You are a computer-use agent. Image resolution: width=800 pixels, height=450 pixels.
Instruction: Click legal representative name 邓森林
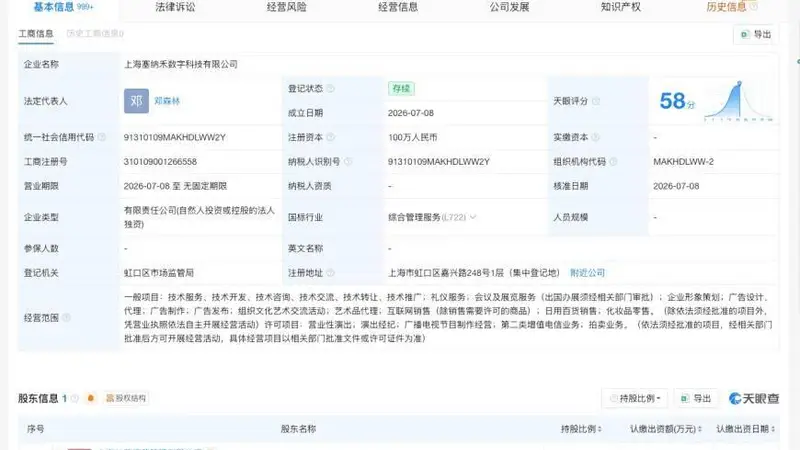(x=167, y=101)
